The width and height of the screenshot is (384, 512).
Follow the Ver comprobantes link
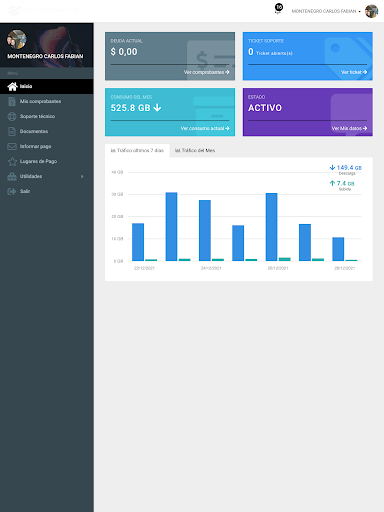[x=206, y=72]
